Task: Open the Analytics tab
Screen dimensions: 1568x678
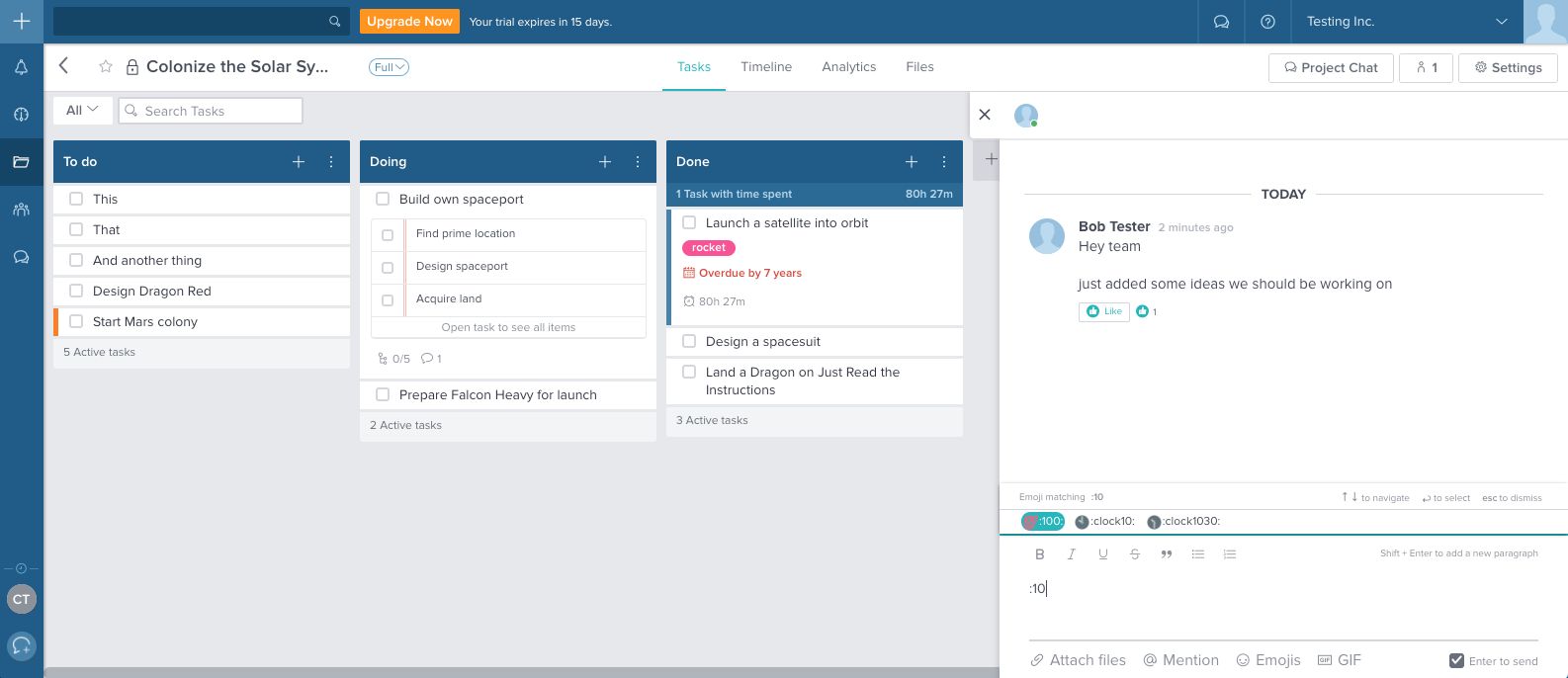Action: [848, 67]
